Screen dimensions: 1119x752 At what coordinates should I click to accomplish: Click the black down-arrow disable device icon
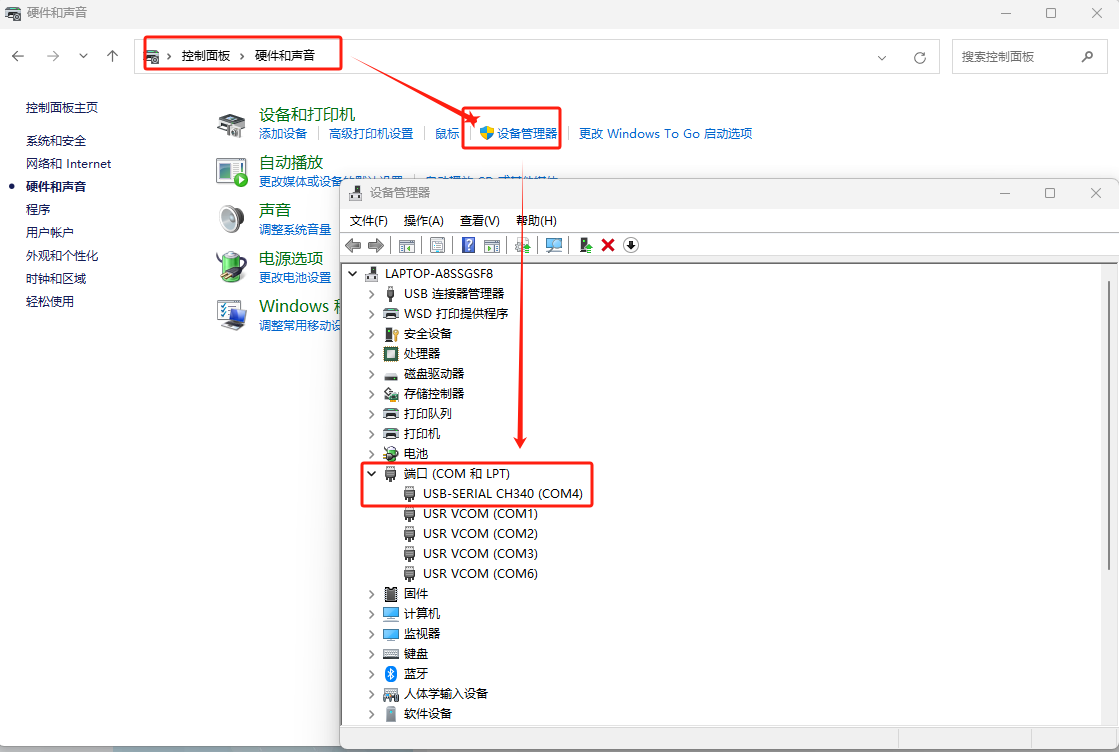pyautogui.click(x=631, y=245)
